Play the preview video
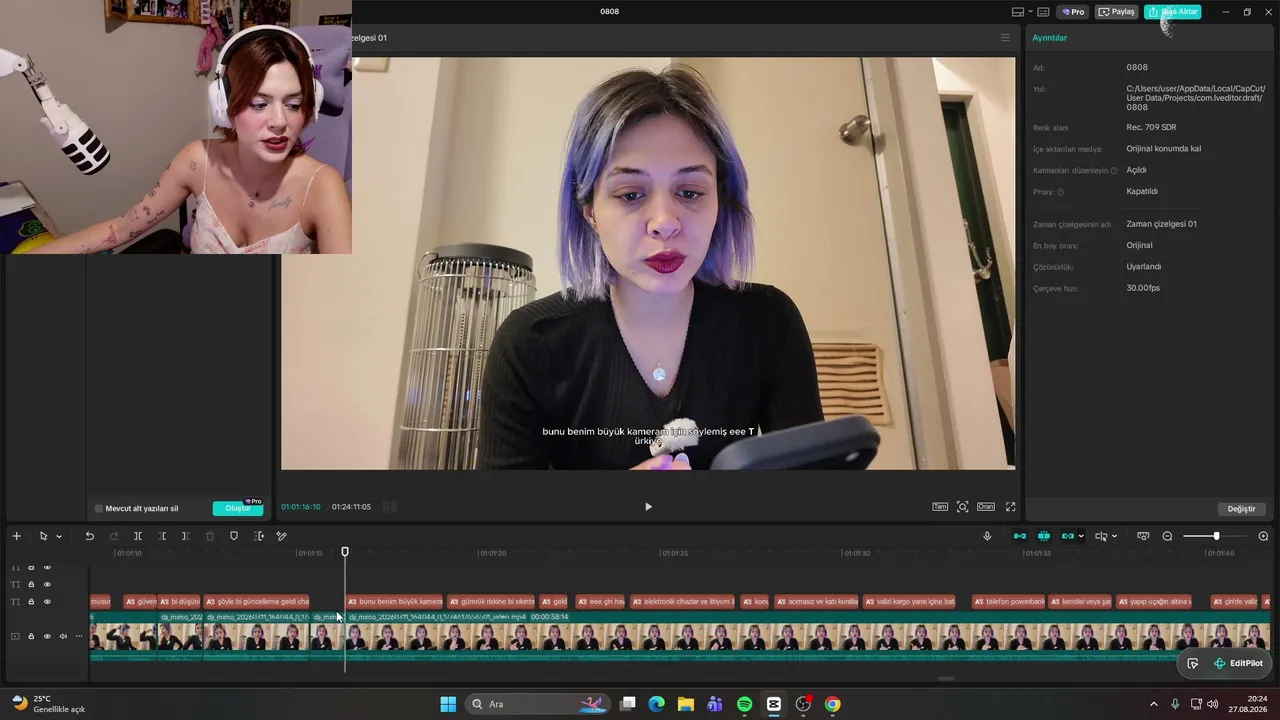Image resolution: width=1280 pixels, height=720 pixels. [648, 507]
